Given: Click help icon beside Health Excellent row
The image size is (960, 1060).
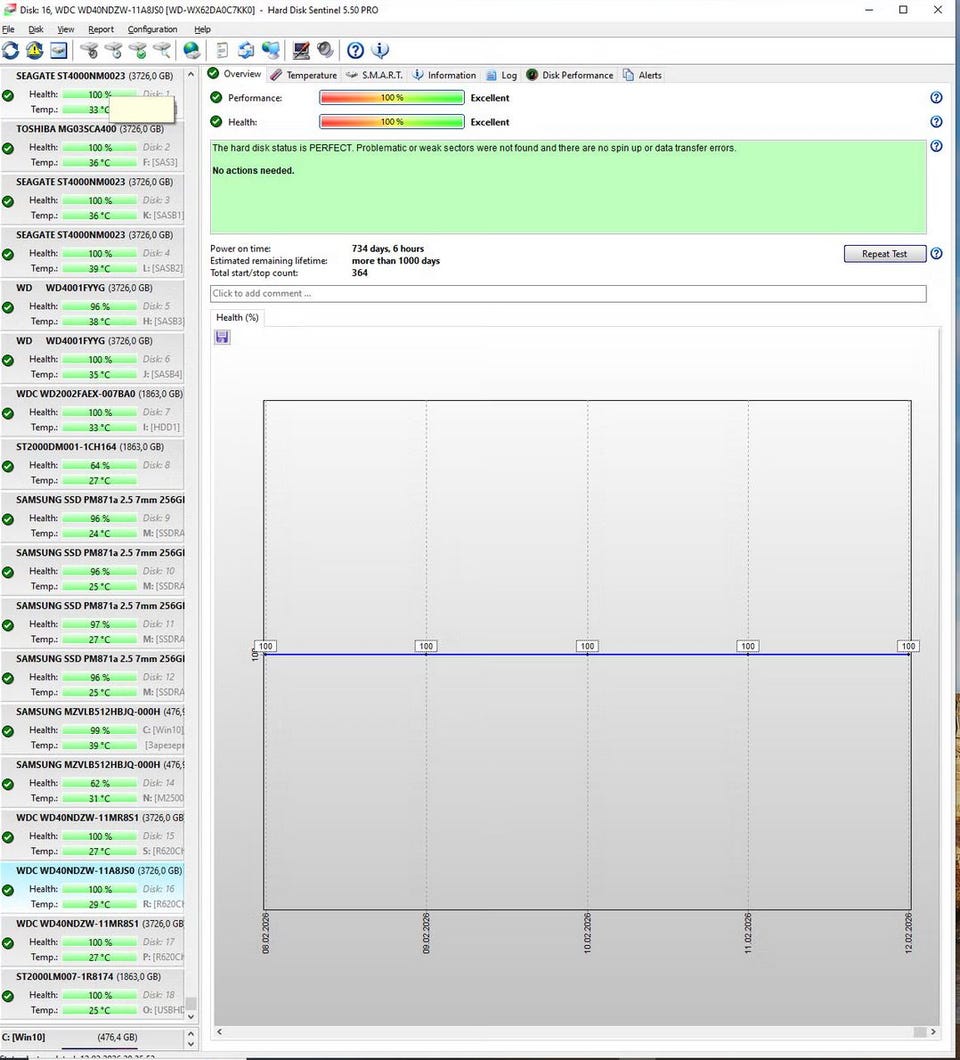Looking at the screenshot, I should click(x=936, y=122).
